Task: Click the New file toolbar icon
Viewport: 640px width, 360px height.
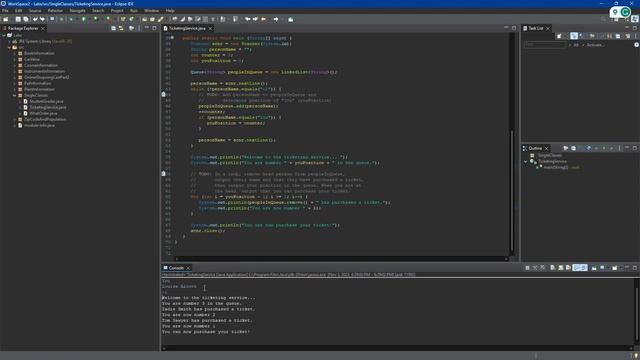Action: tap(5, 19)
